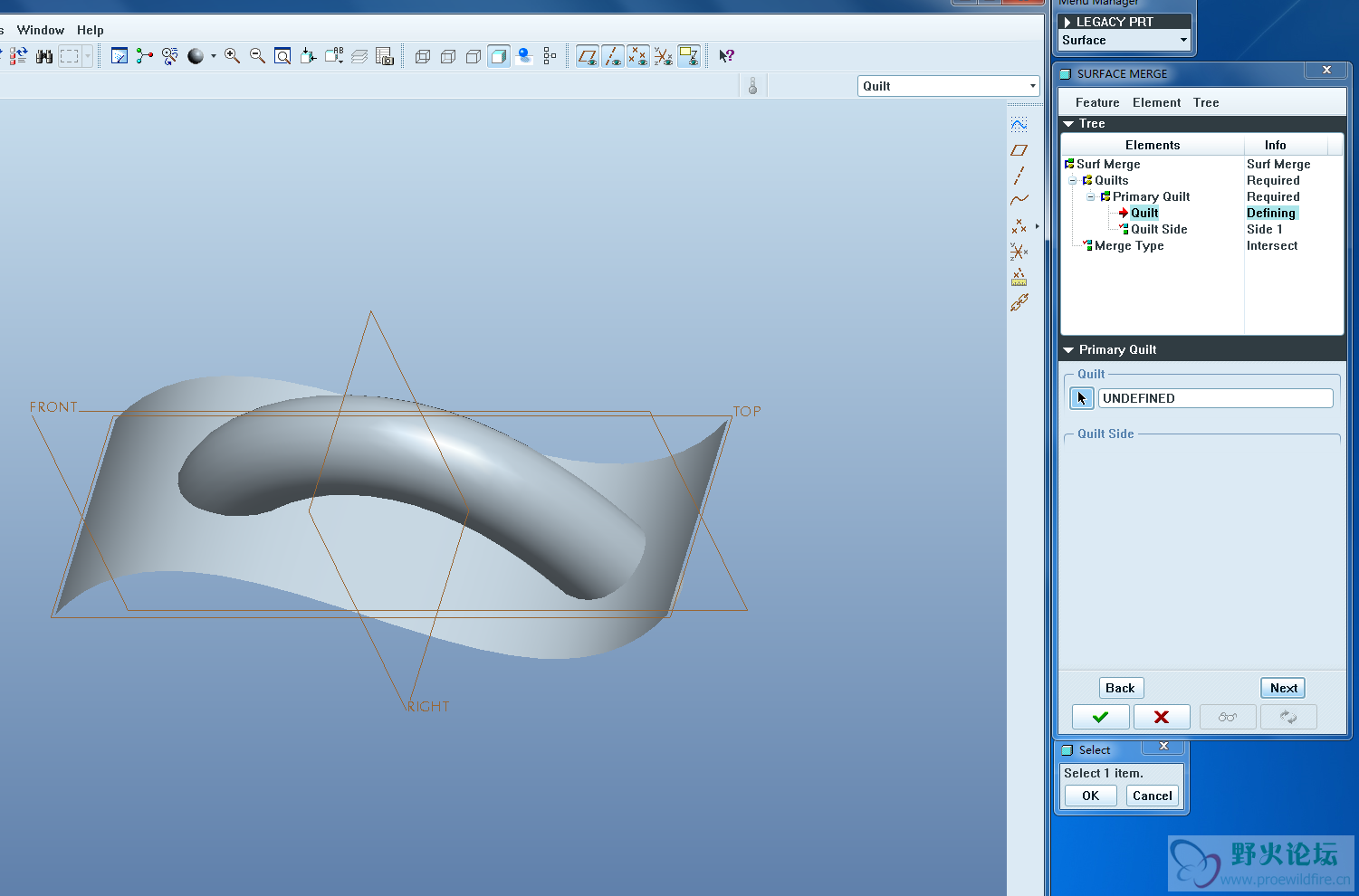Image resolution: width=1359 pixels, height=896 pixels.
Task: Collapse the Quilts tree node
Action: [1073, 181]
